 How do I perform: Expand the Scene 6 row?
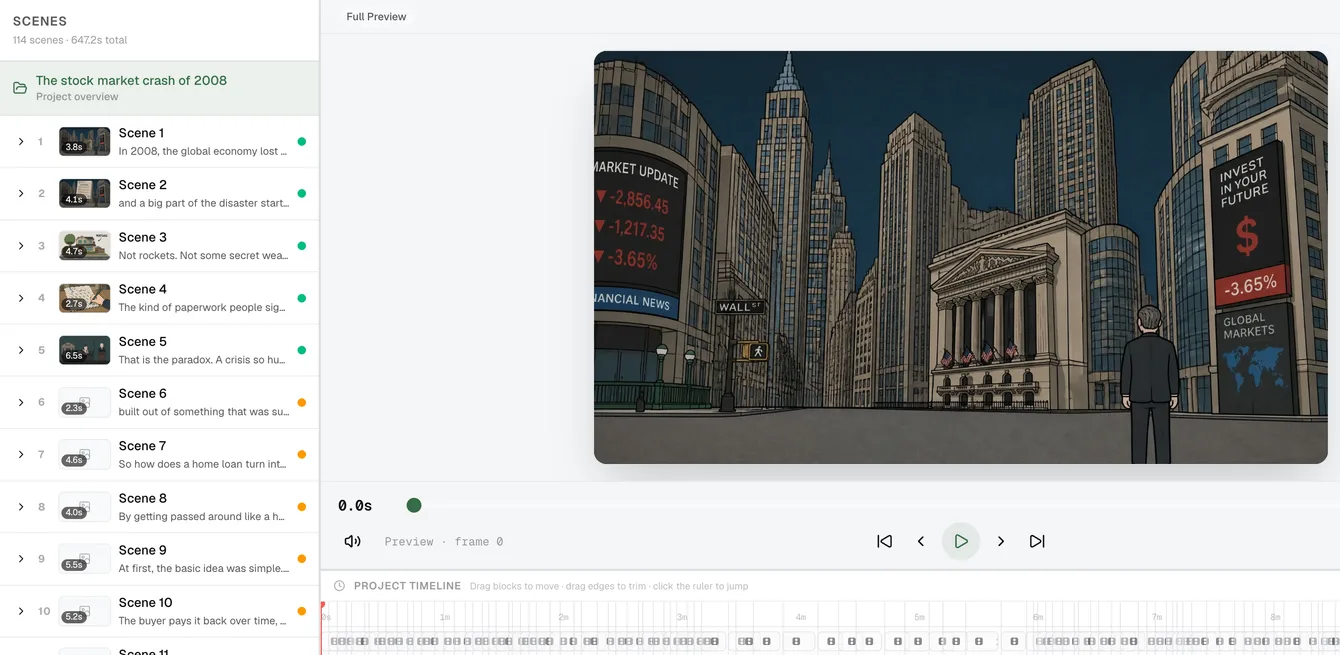[21, 402]
